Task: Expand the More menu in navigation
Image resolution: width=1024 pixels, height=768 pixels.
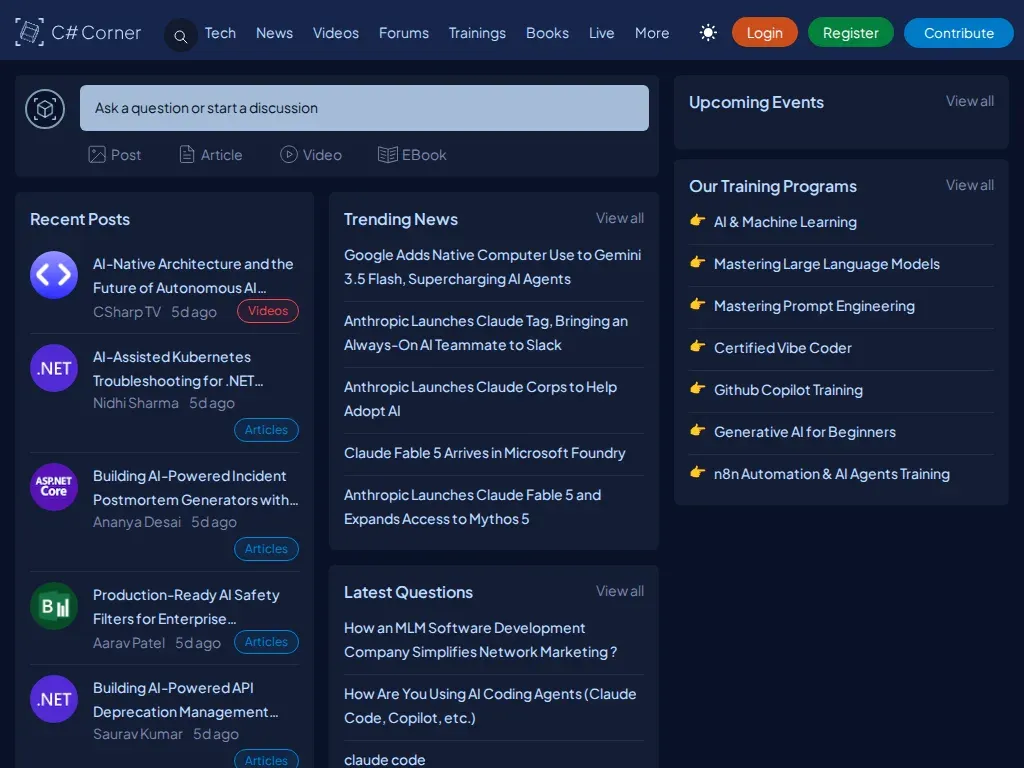Action: coord(652,33)
